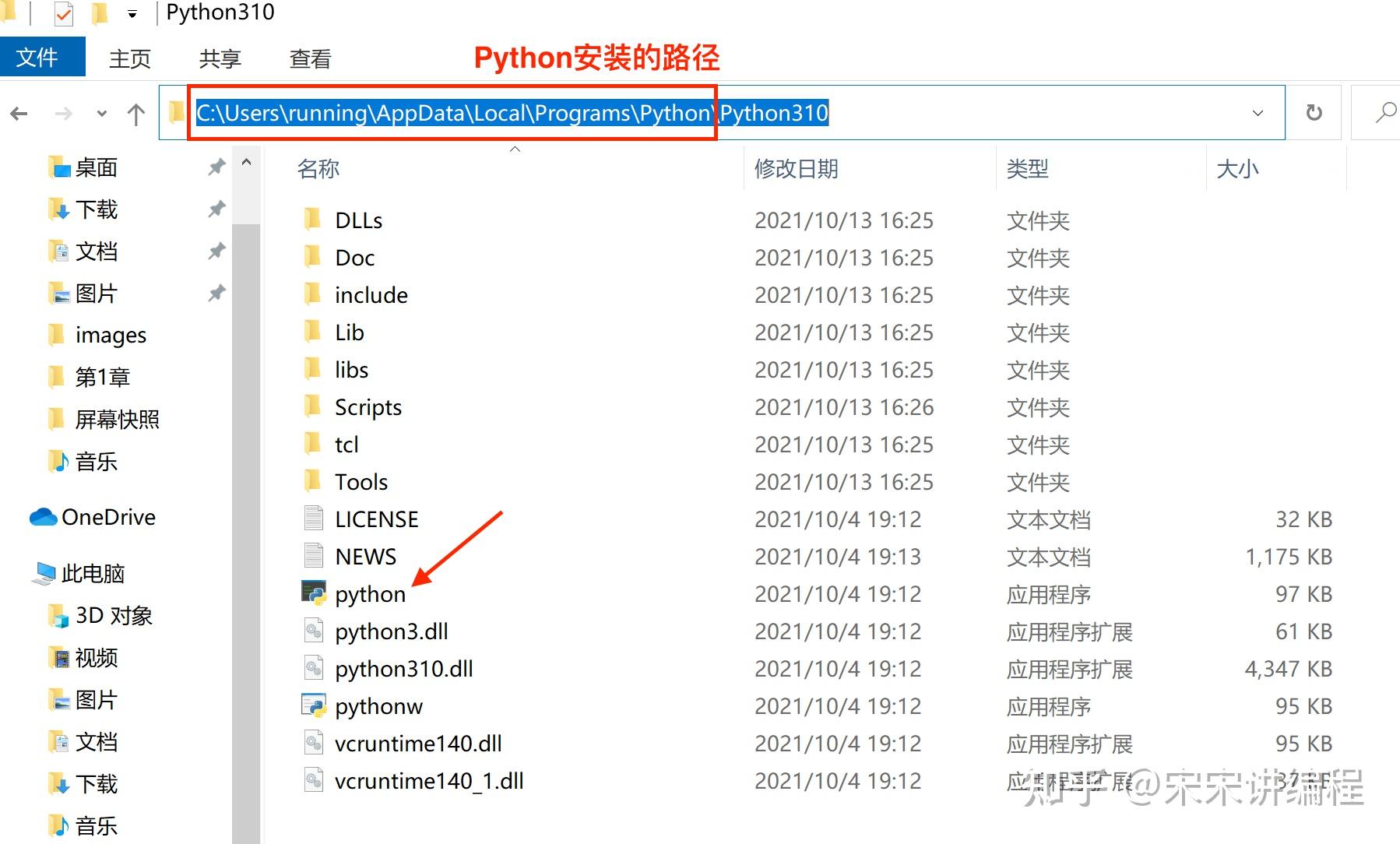Click the back navigation arrow
Image resolution: width=1400 pixels, height=844 pixels.
point(18,113)
